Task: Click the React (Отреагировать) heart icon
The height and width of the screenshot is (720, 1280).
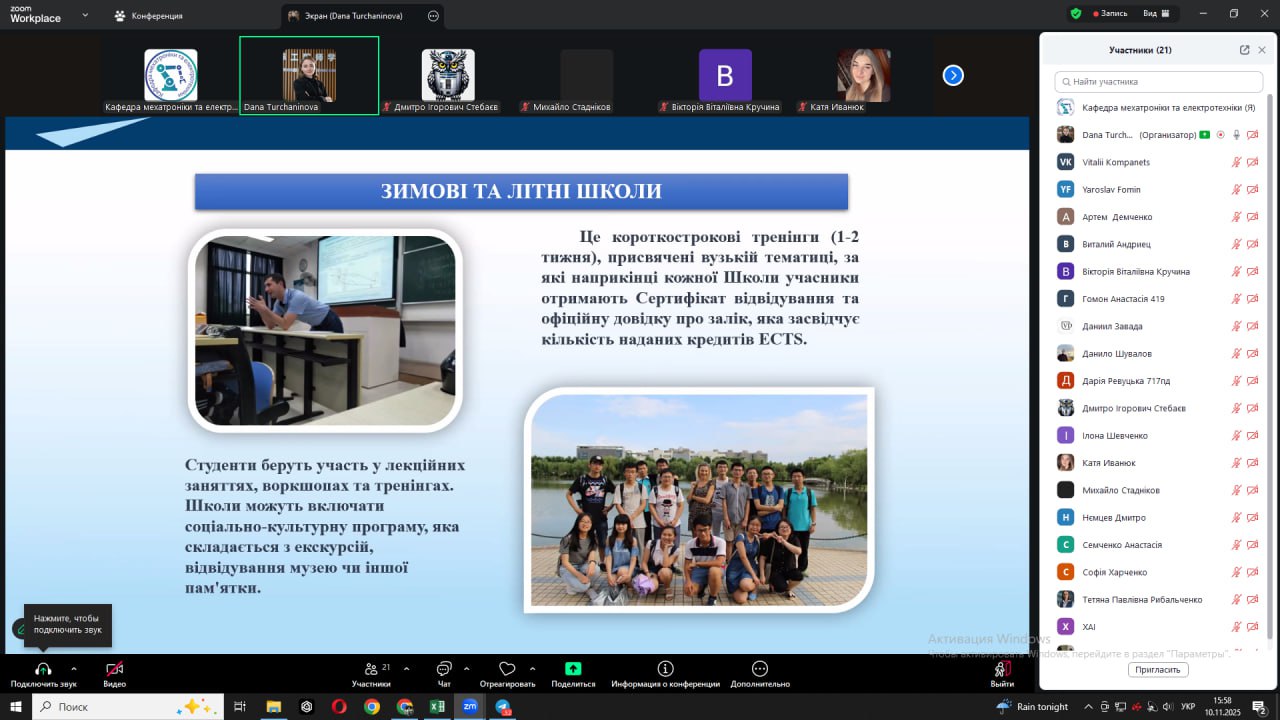Action: click(x=507, y=669)
